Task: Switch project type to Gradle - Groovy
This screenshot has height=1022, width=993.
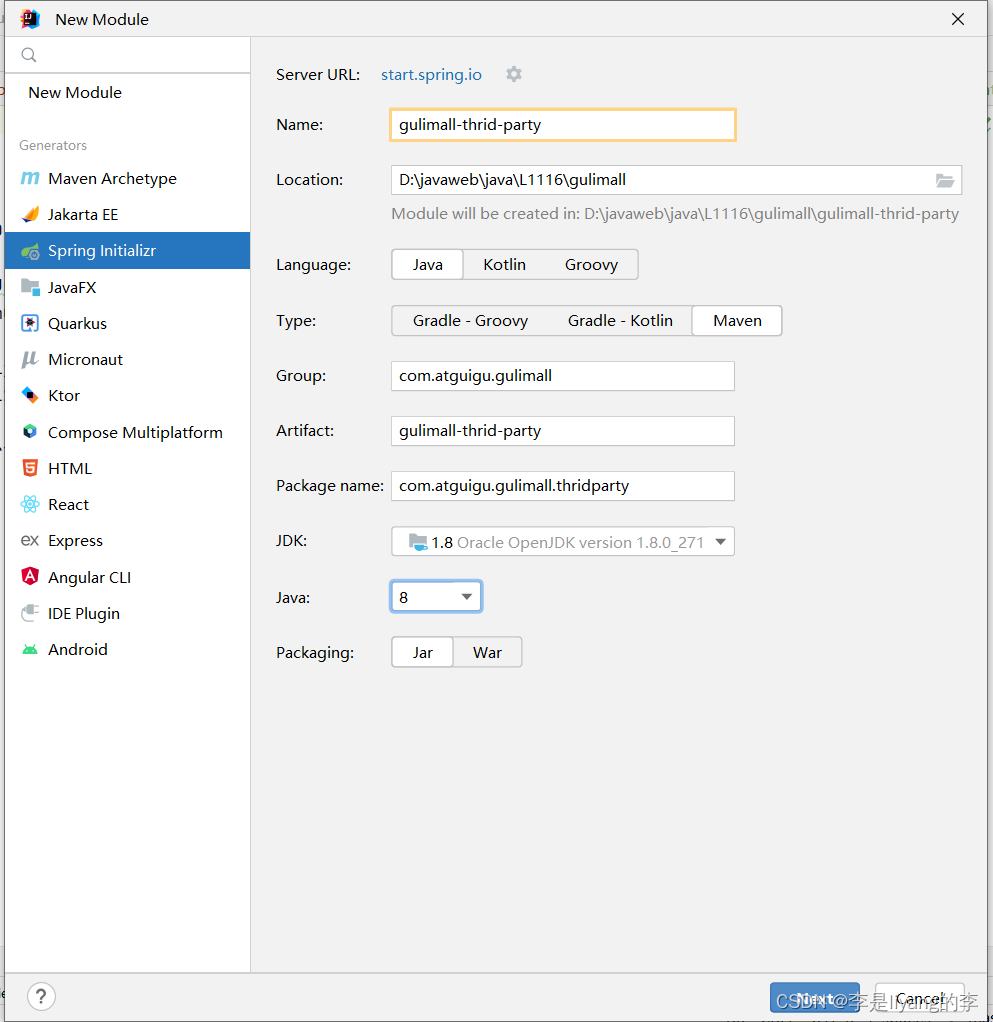Action: click(470, 320)
